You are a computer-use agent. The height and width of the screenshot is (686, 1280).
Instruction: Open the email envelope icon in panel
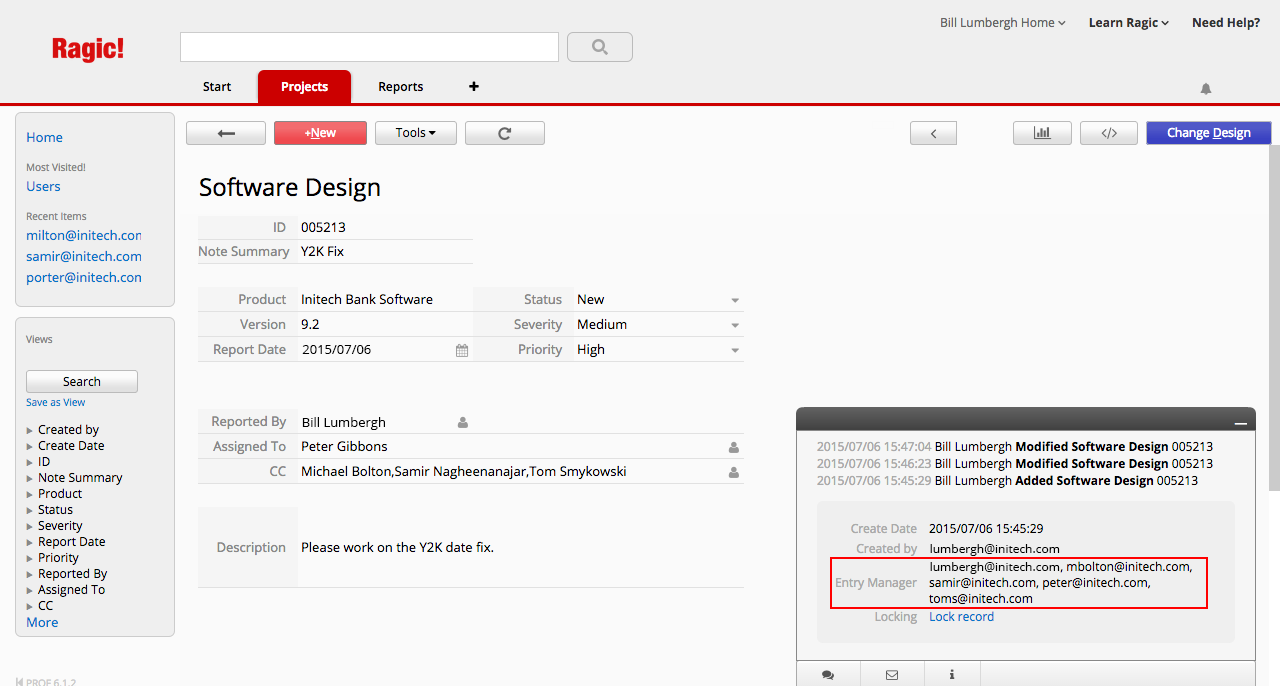(891, 675)
